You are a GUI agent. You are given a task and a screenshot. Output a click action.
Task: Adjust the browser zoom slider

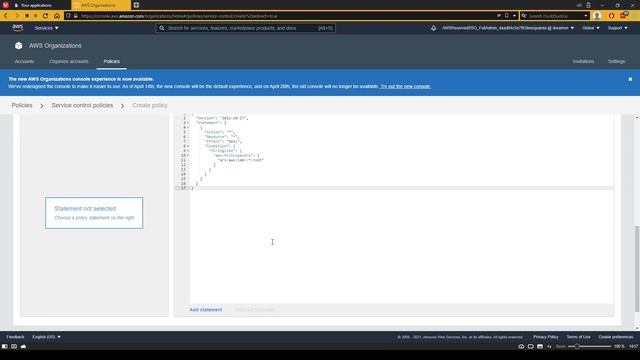tap(577, 346)
